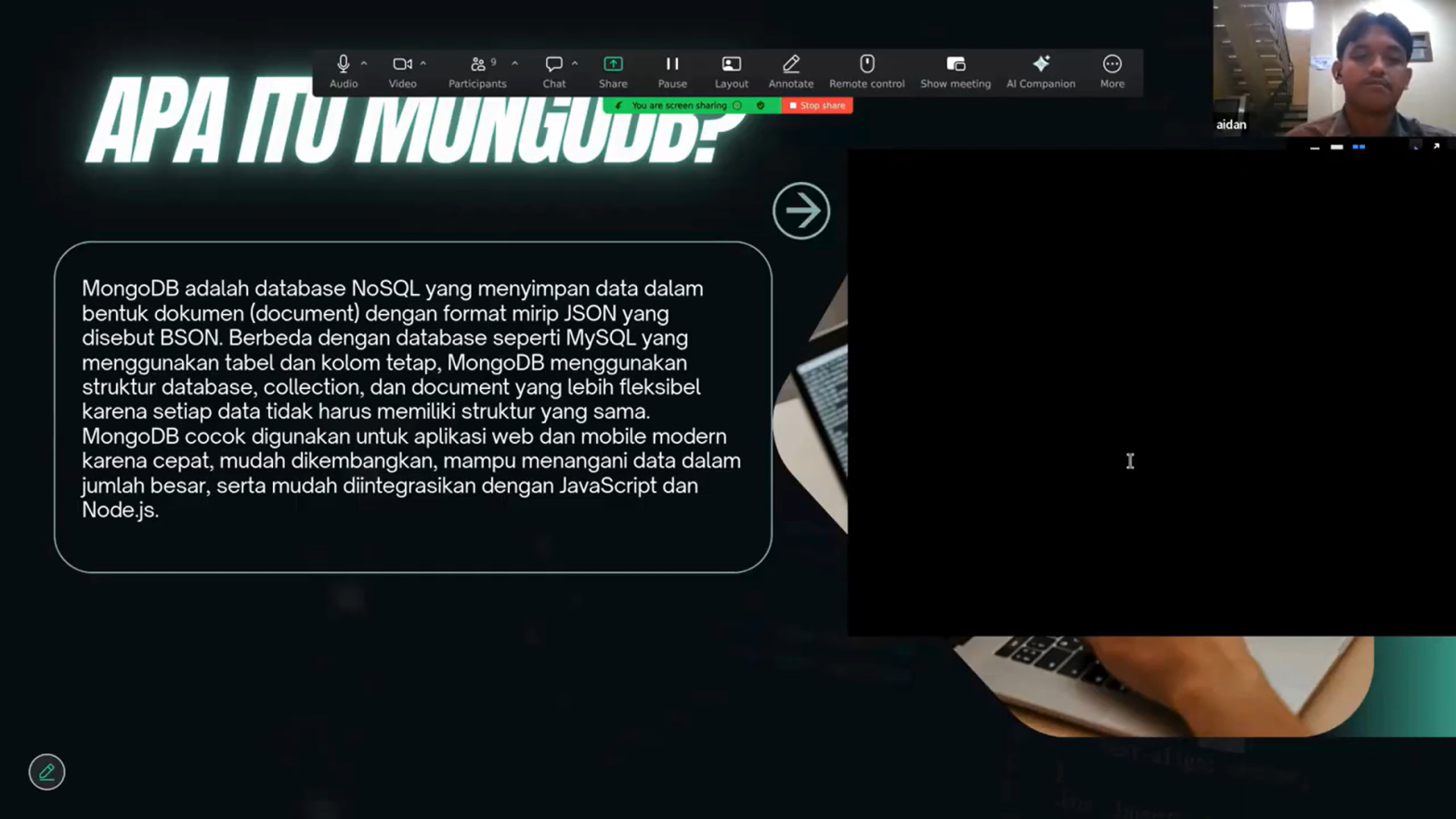Image resolution: width=1456 pixels, height=819 pixels.
Task: Expand the Chat options arrow
Action: click(x=575, y=63)
